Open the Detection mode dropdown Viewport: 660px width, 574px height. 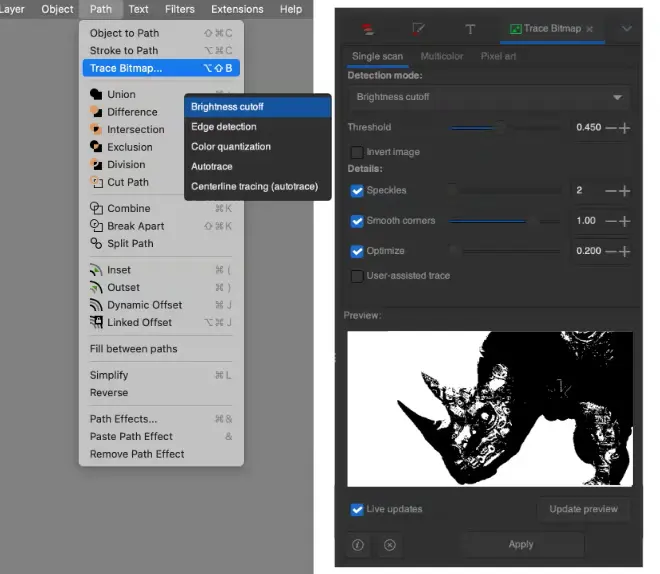(489, 97)
